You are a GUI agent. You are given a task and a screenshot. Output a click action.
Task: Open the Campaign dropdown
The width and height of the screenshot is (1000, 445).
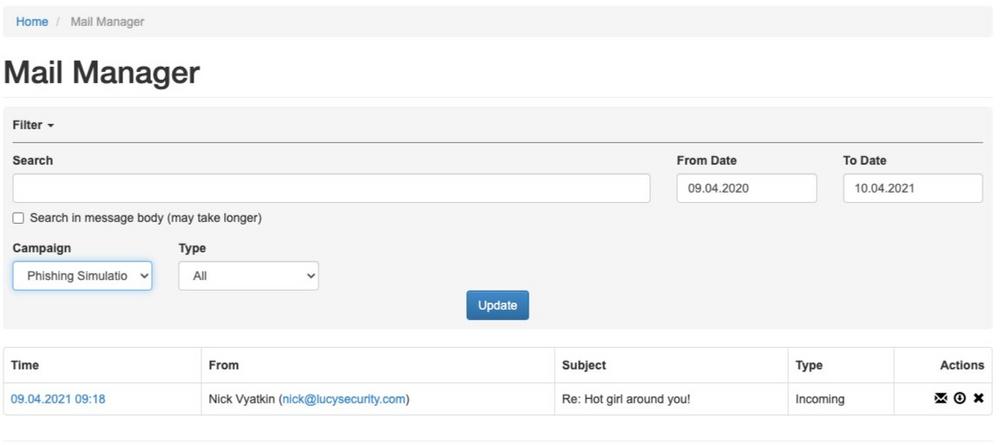[82, 275]
